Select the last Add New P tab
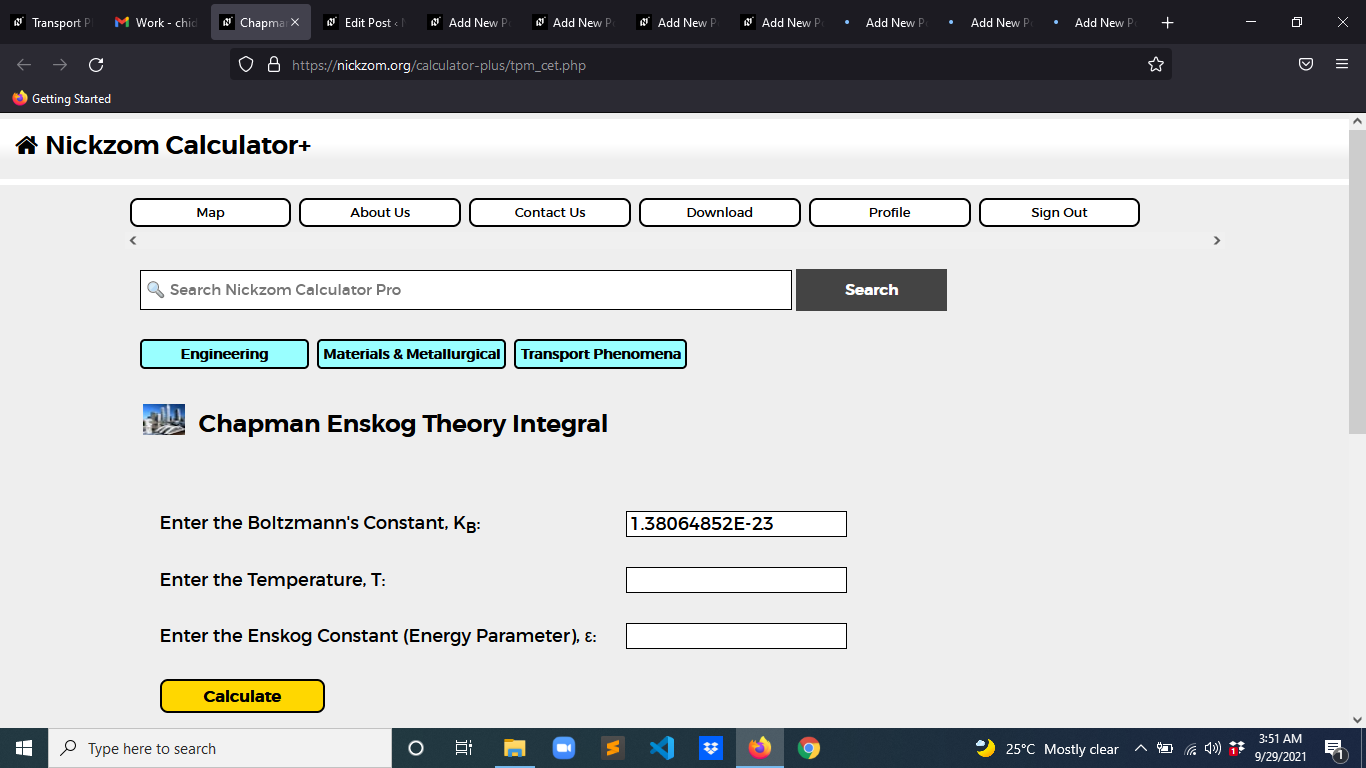Image resolution: width=1366 pixels, height=768 pixels. coord(1096,22)
